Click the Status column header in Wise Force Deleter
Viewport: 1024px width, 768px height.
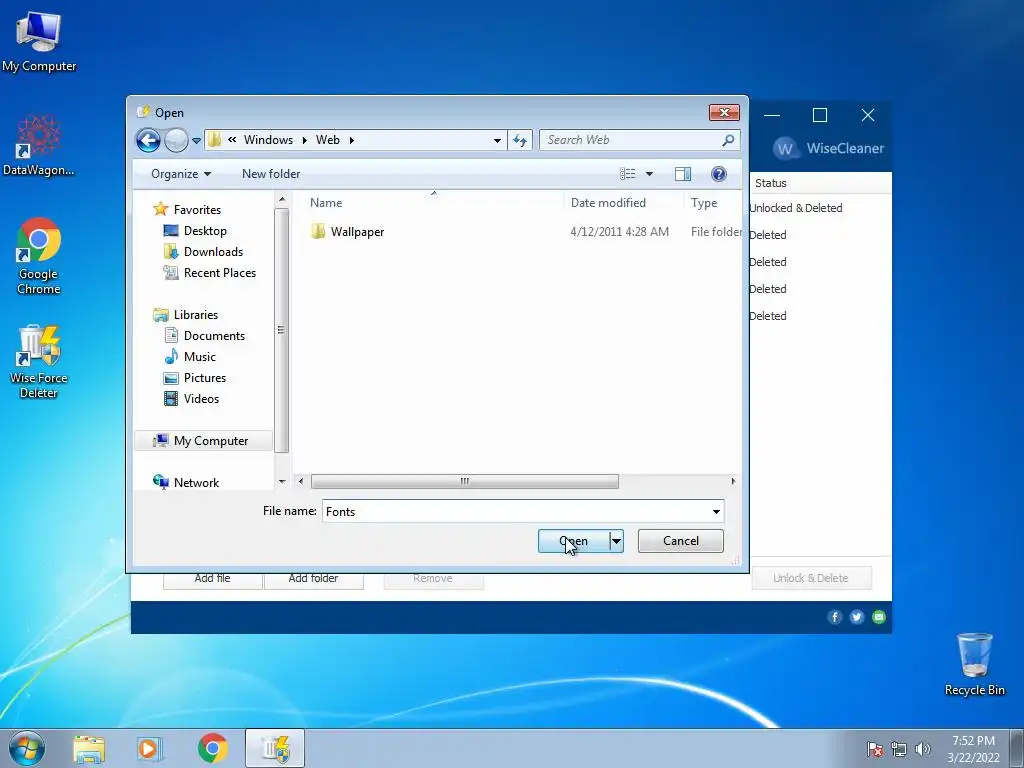tap(771, 184)
